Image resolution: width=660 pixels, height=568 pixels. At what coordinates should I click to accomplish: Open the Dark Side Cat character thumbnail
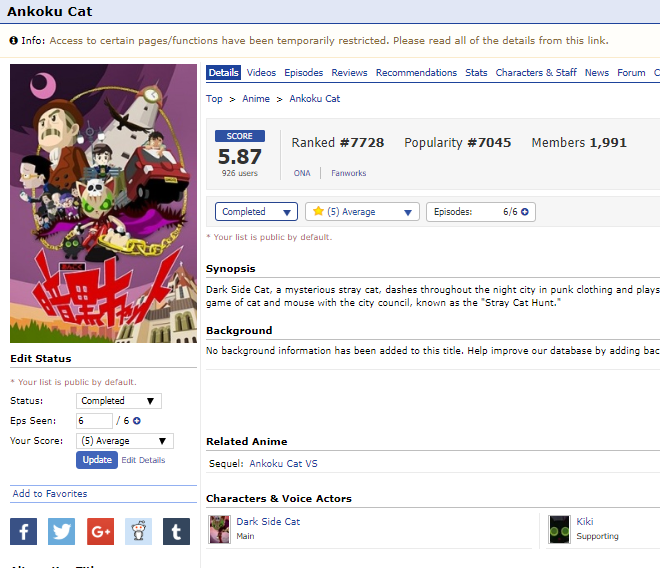[x=220, y=529]
